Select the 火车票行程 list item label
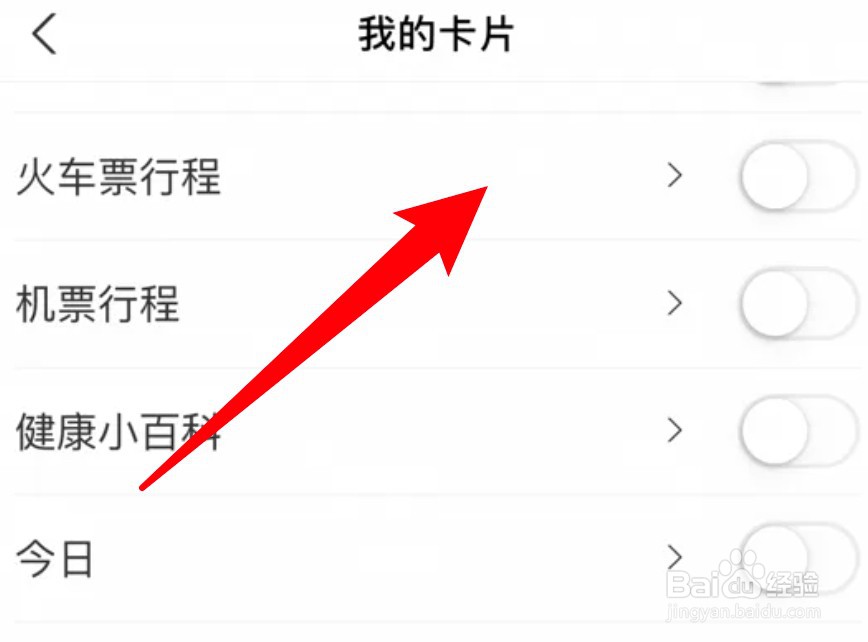868x642 pixels. tap(118, 177)
